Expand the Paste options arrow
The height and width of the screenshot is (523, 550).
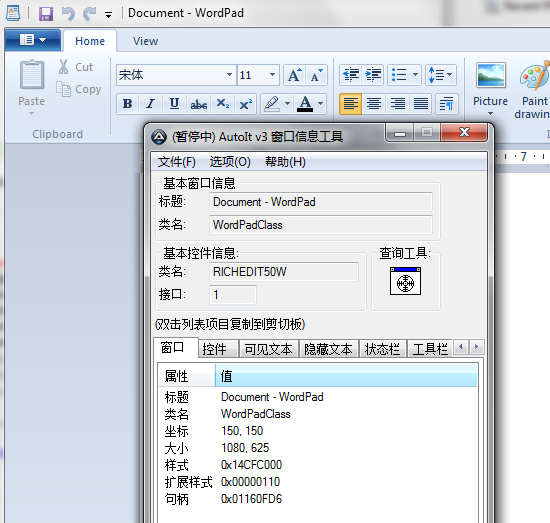32,113
